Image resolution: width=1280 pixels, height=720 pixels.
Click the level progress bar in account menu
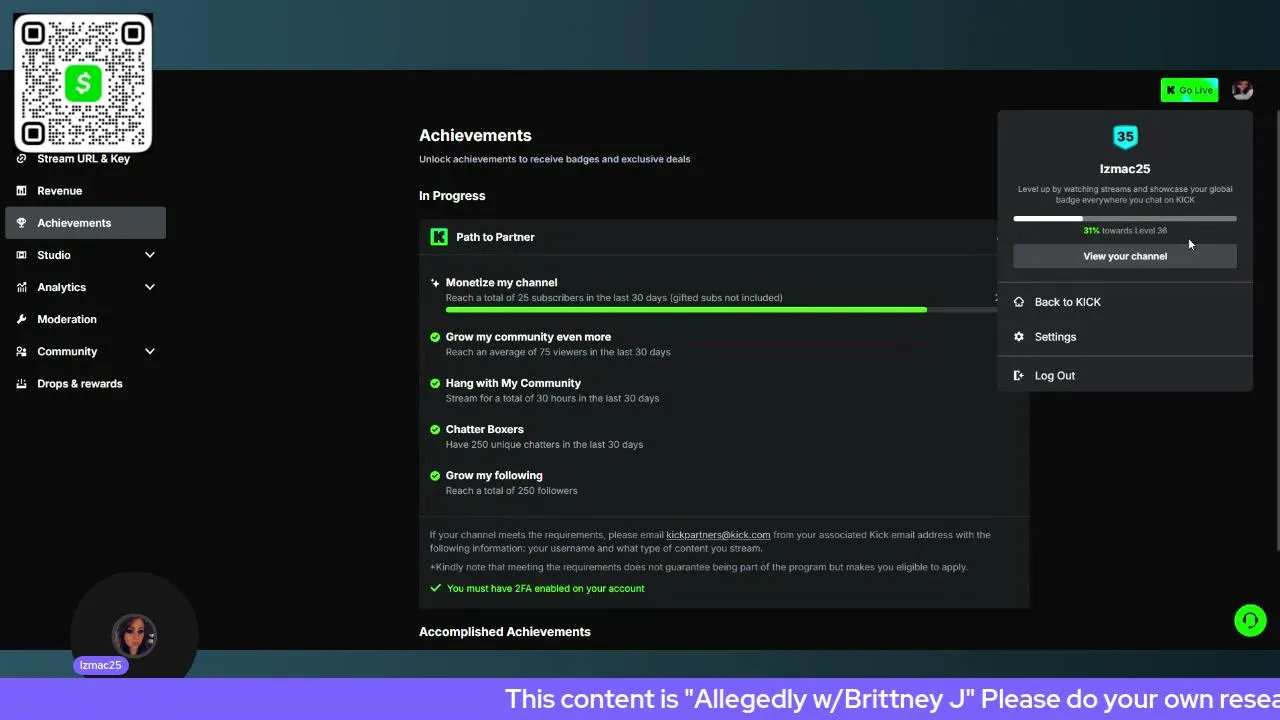[x=1125, y=218]
